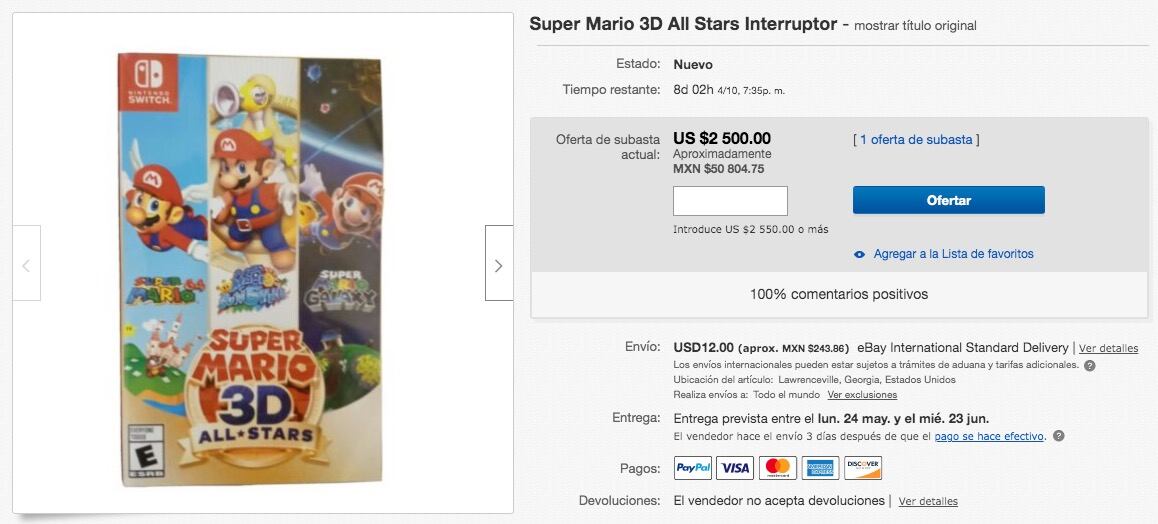Click the VISA card icon
This screenshot has width=1158, height=524.
click(735, 468)
